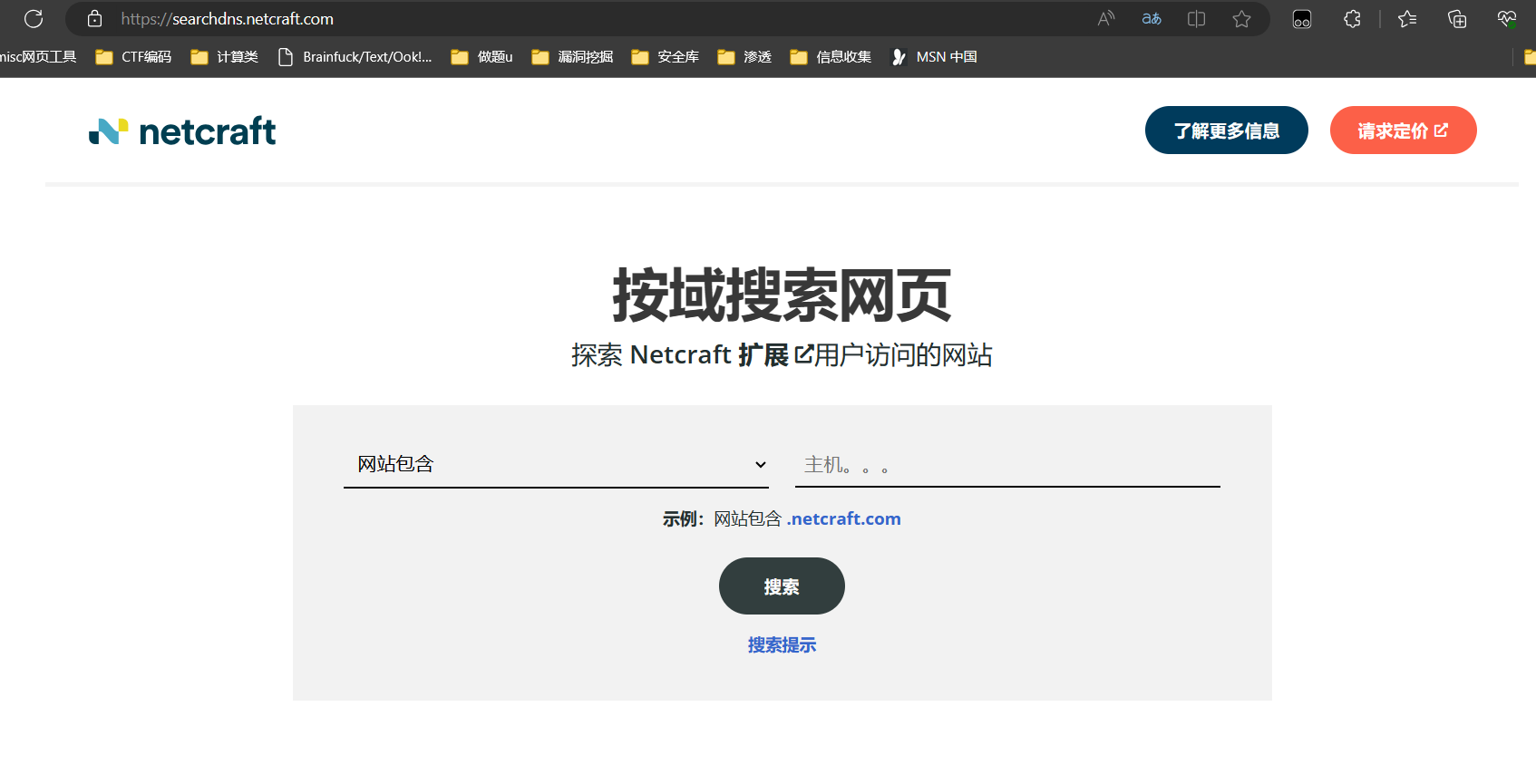Click the 了解更多信息 button
Image resolution: width=1536 pixels, height=784 pixels.
[x=1226, y=131]
